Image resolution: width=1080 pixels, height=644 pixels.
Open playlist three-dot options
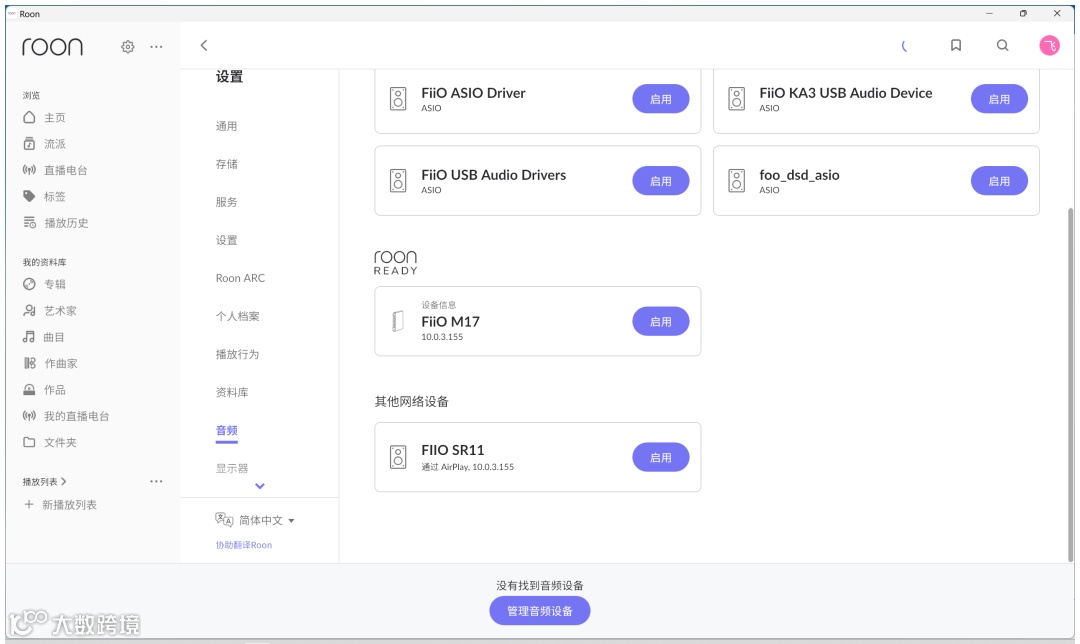click(x=156, y=481)
